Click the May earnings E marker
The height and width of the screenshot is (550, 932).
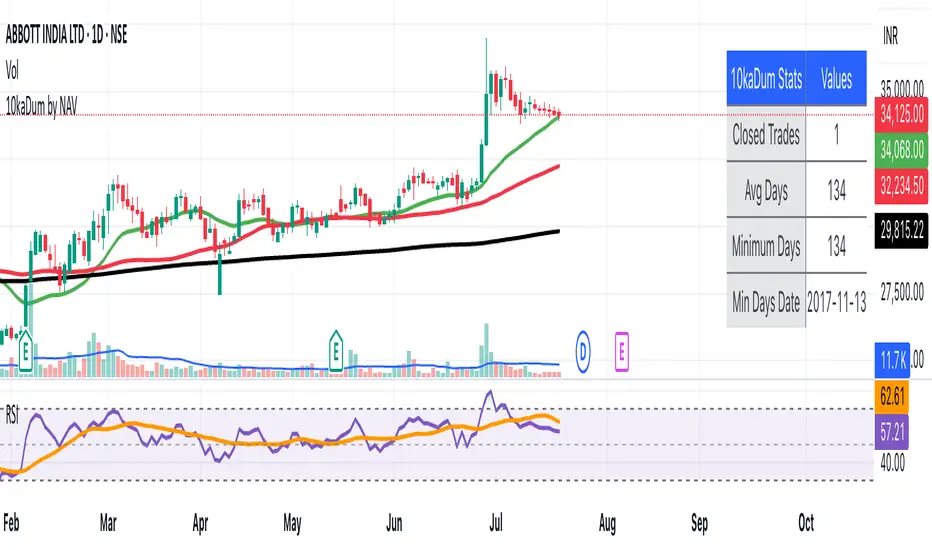tap(336, 351)
